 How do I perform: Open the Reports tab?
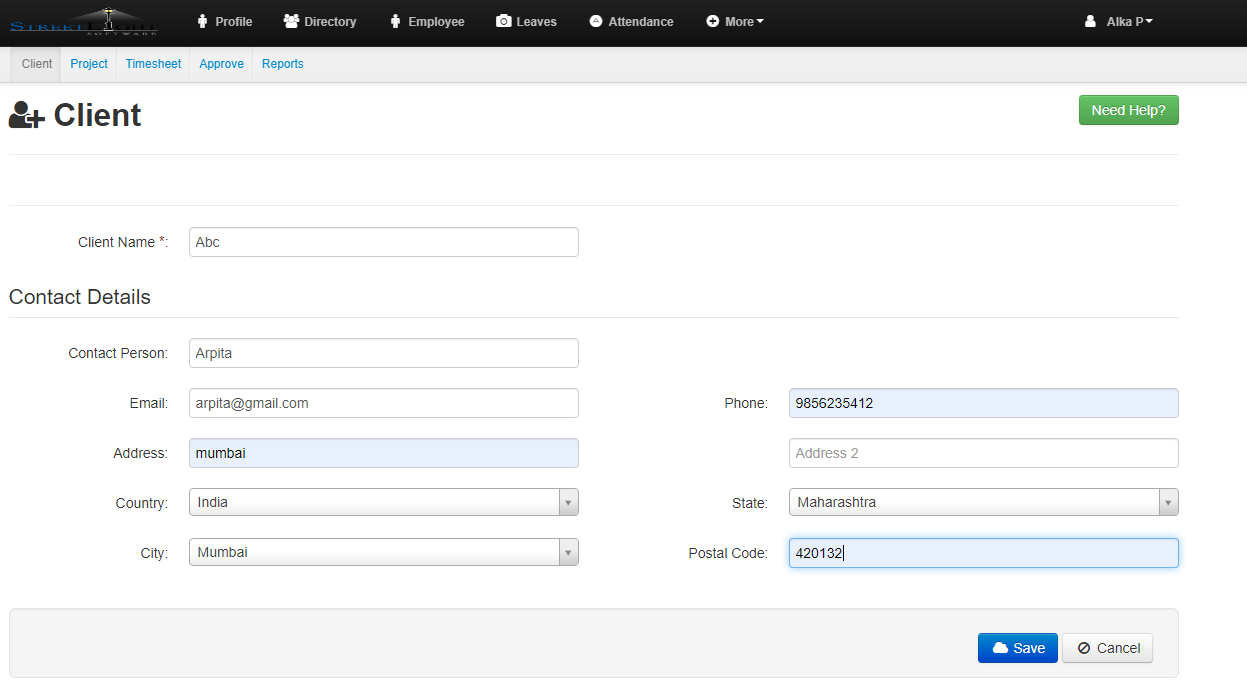click(x=282, y=64)
